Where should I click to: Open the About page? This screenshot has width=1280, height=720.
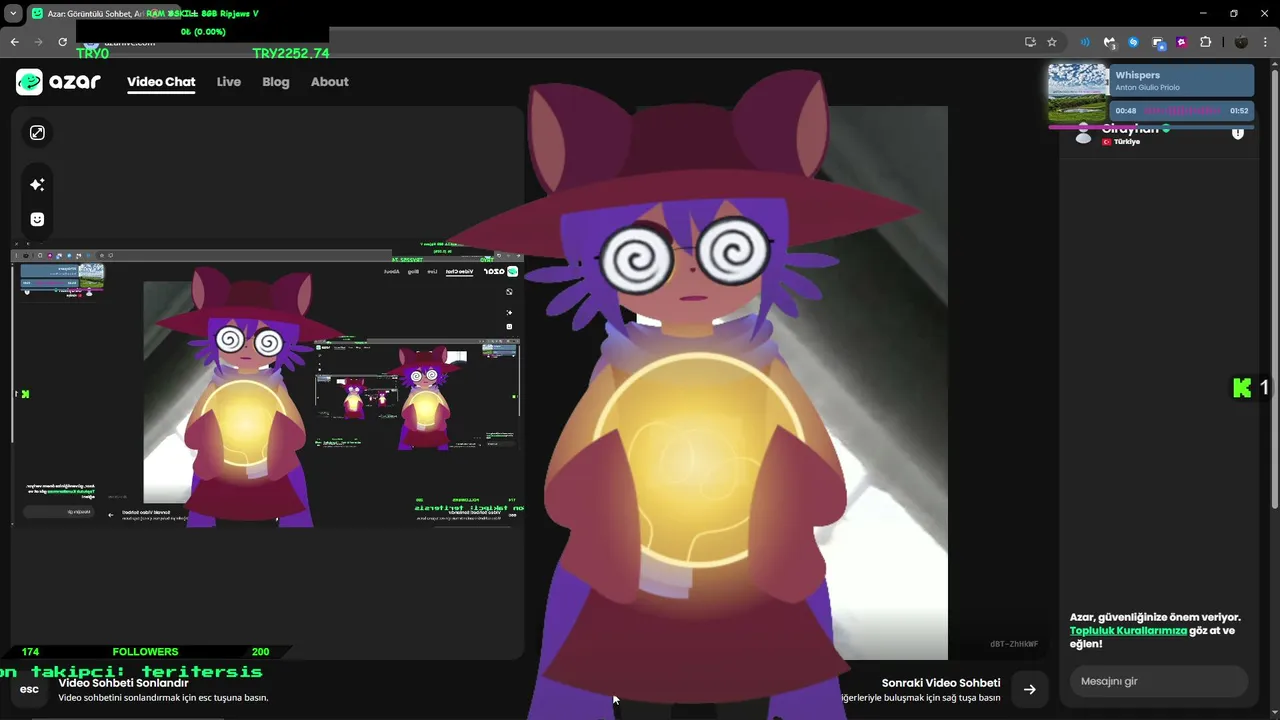330,82
